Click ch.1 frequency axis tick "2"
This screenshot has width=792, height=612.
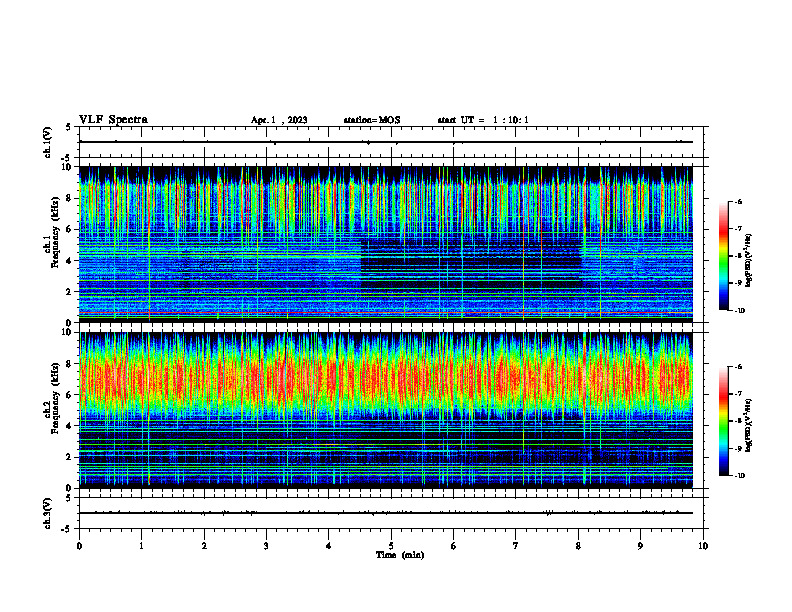point(69,291)
